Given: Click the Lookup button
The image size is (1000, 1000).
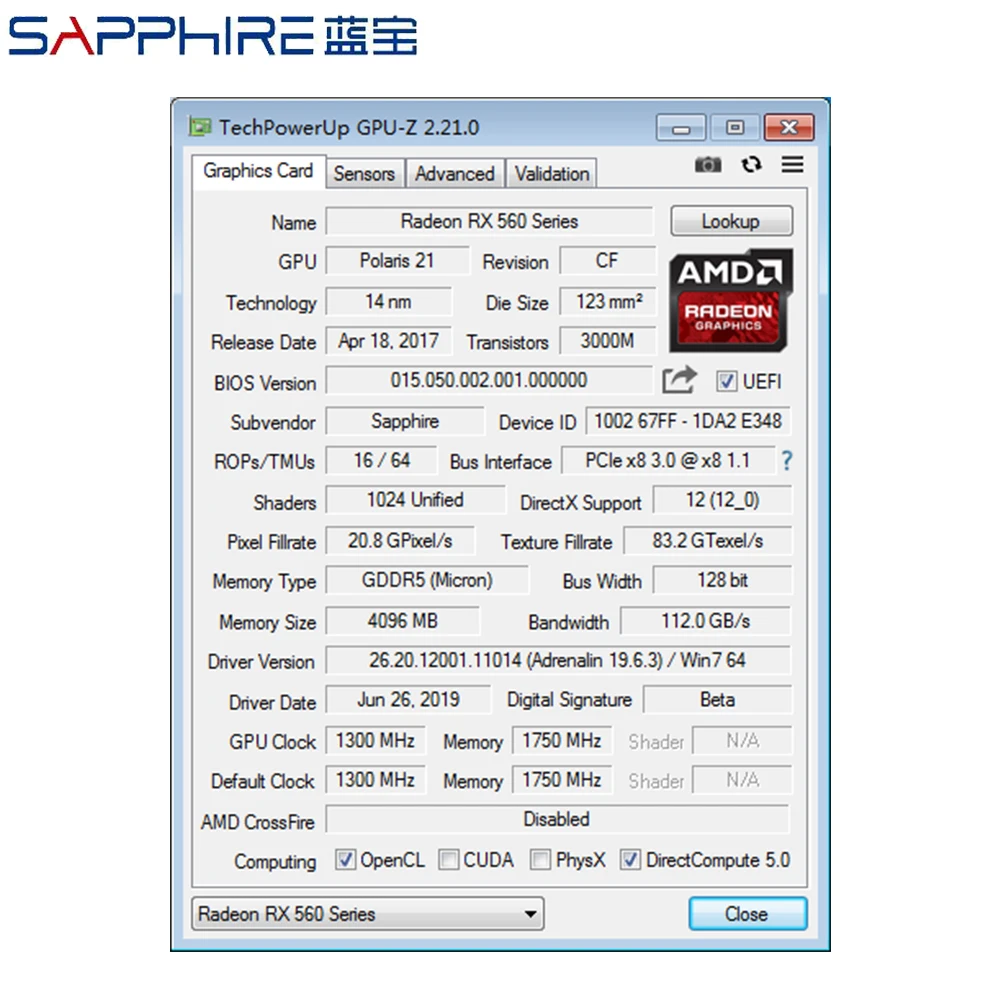Looking at the screenshot, I should (x=731, y=221).
